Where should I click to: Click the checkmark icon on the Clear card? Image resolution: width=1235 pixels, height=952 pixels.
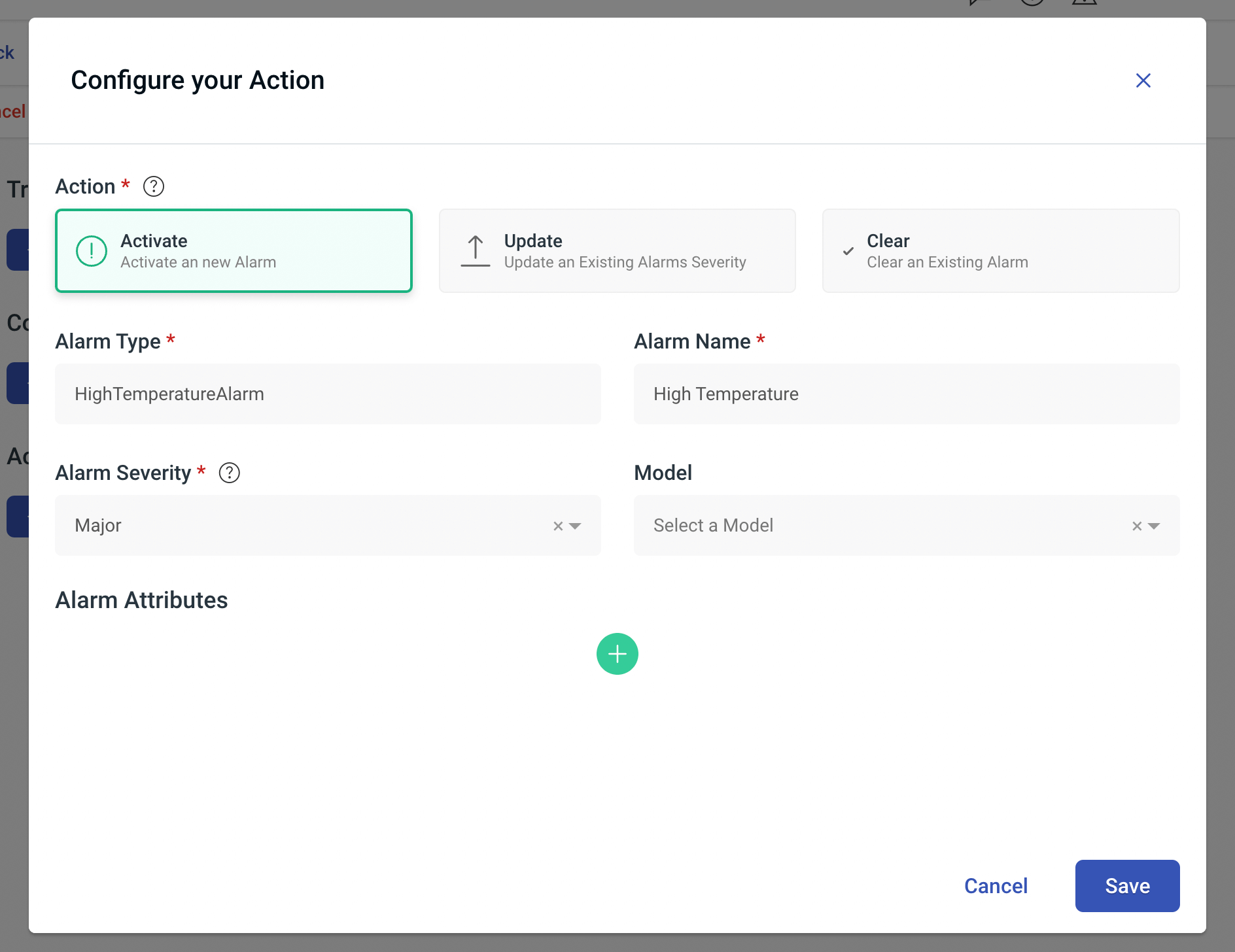click(x=848, y=251)
